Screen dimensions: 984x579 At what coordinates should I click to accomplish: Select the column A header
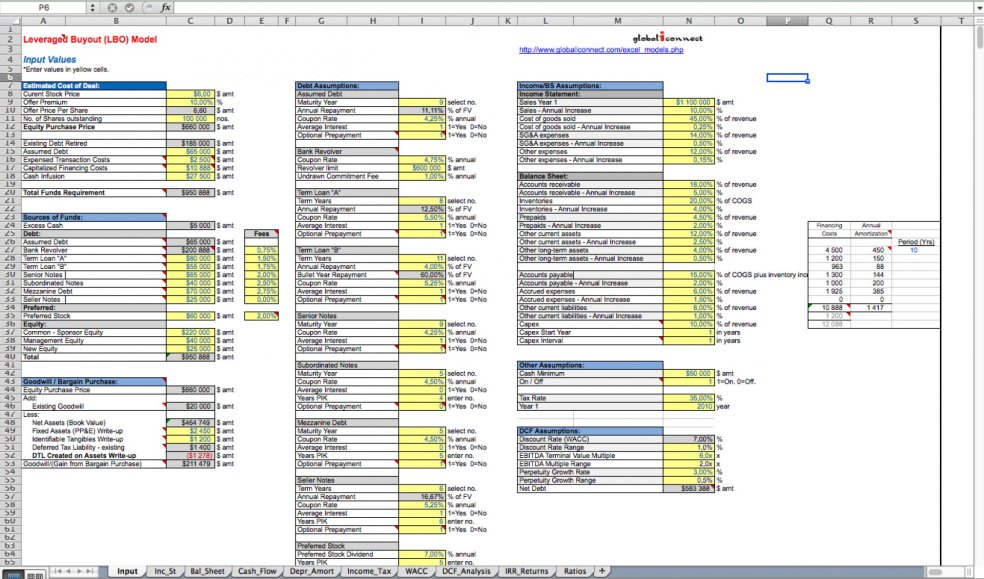point(43,20)
